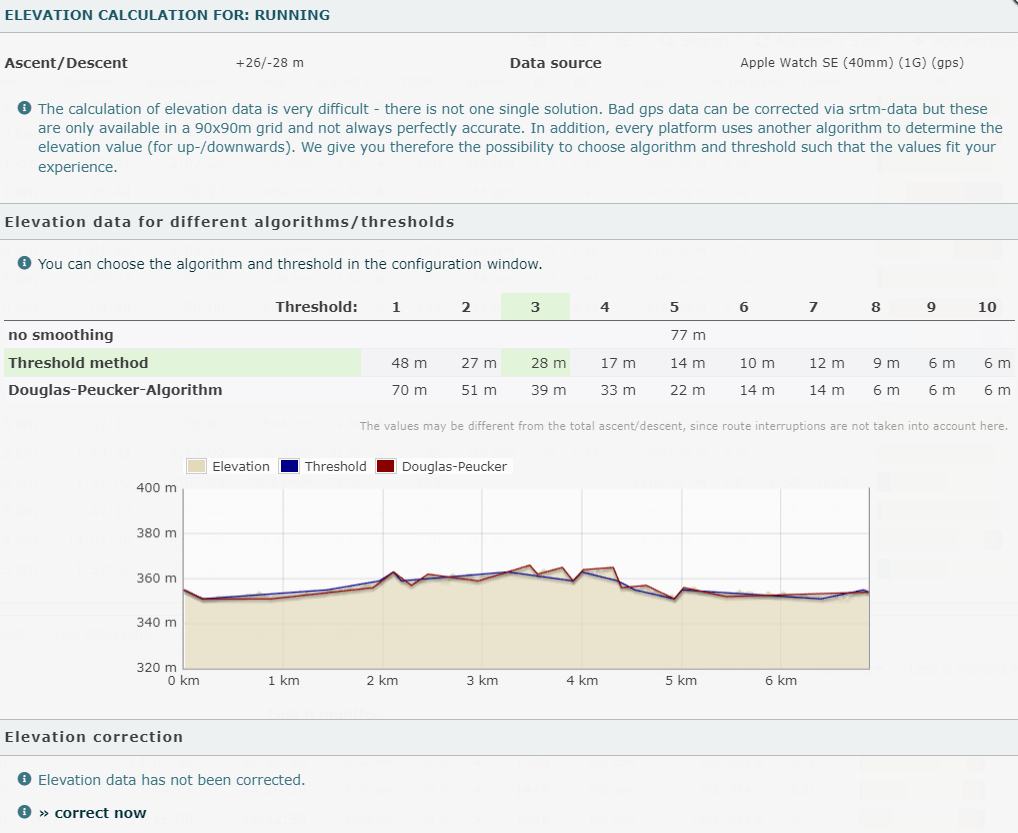Click the route interruptions note below the table

tap(684, 426)
